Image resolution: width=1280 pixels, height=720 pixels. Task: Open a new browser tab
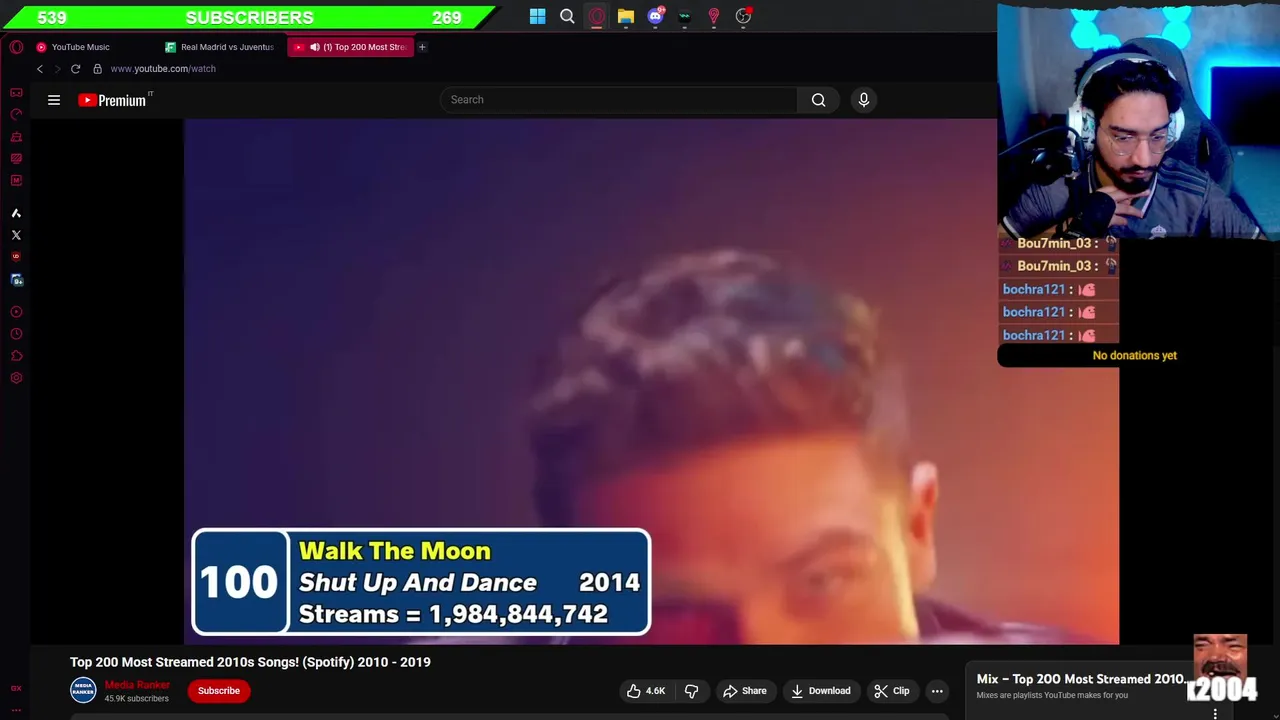[422, 47]
